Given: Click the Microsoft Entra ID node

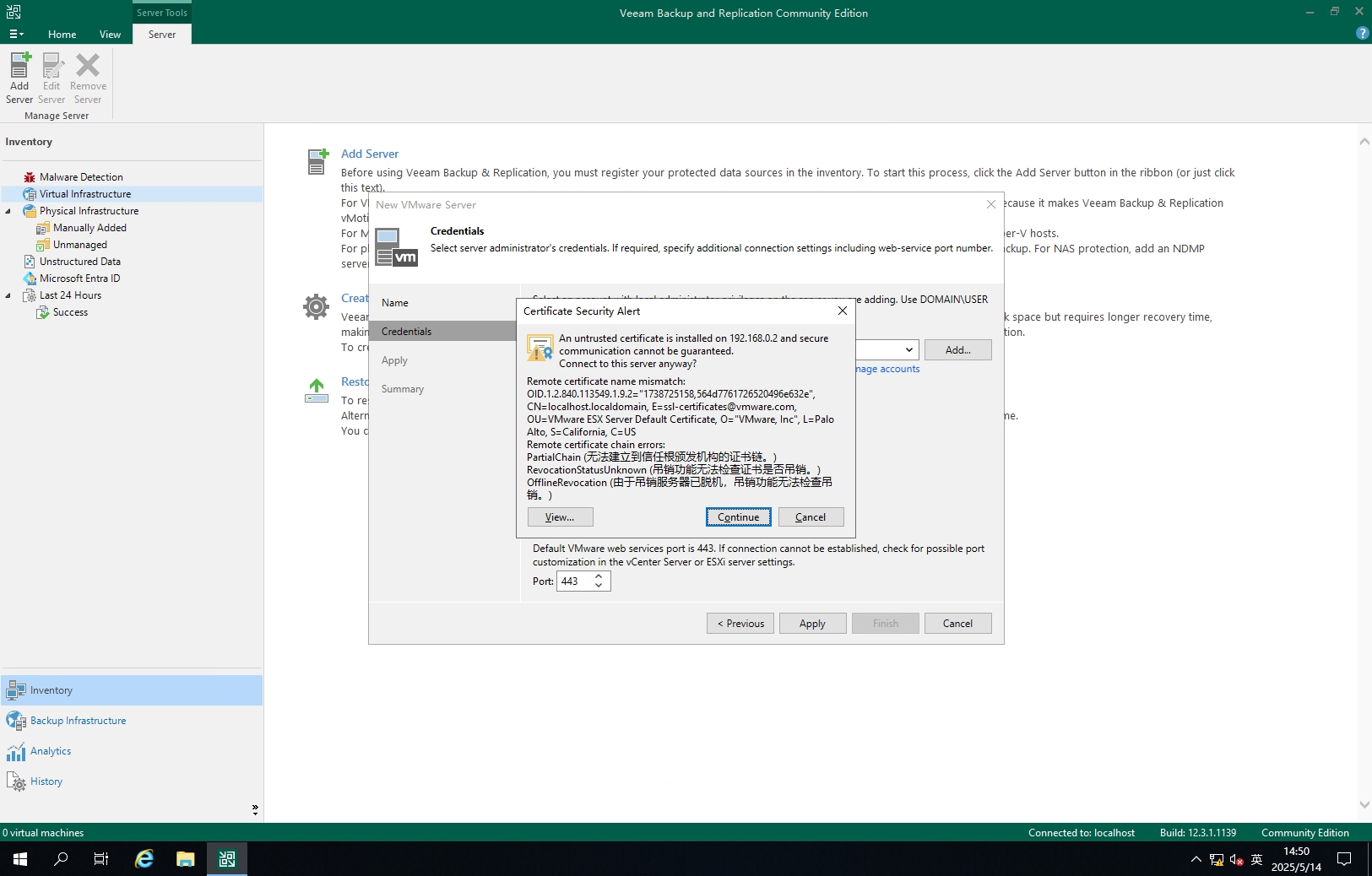Looking at the screenshot, I should coord(79,278).
